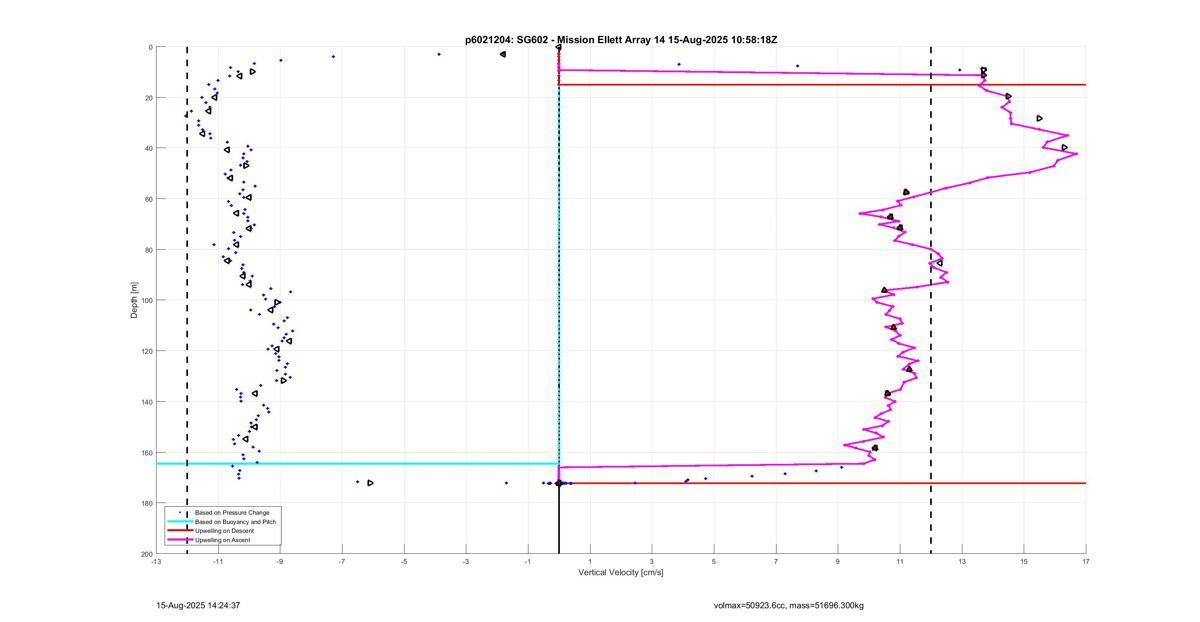Click the dashed vertical line at 12 cm/s
Viewport: 1200px width, 622px height.
pyautogui.click(x=931, y=300)
